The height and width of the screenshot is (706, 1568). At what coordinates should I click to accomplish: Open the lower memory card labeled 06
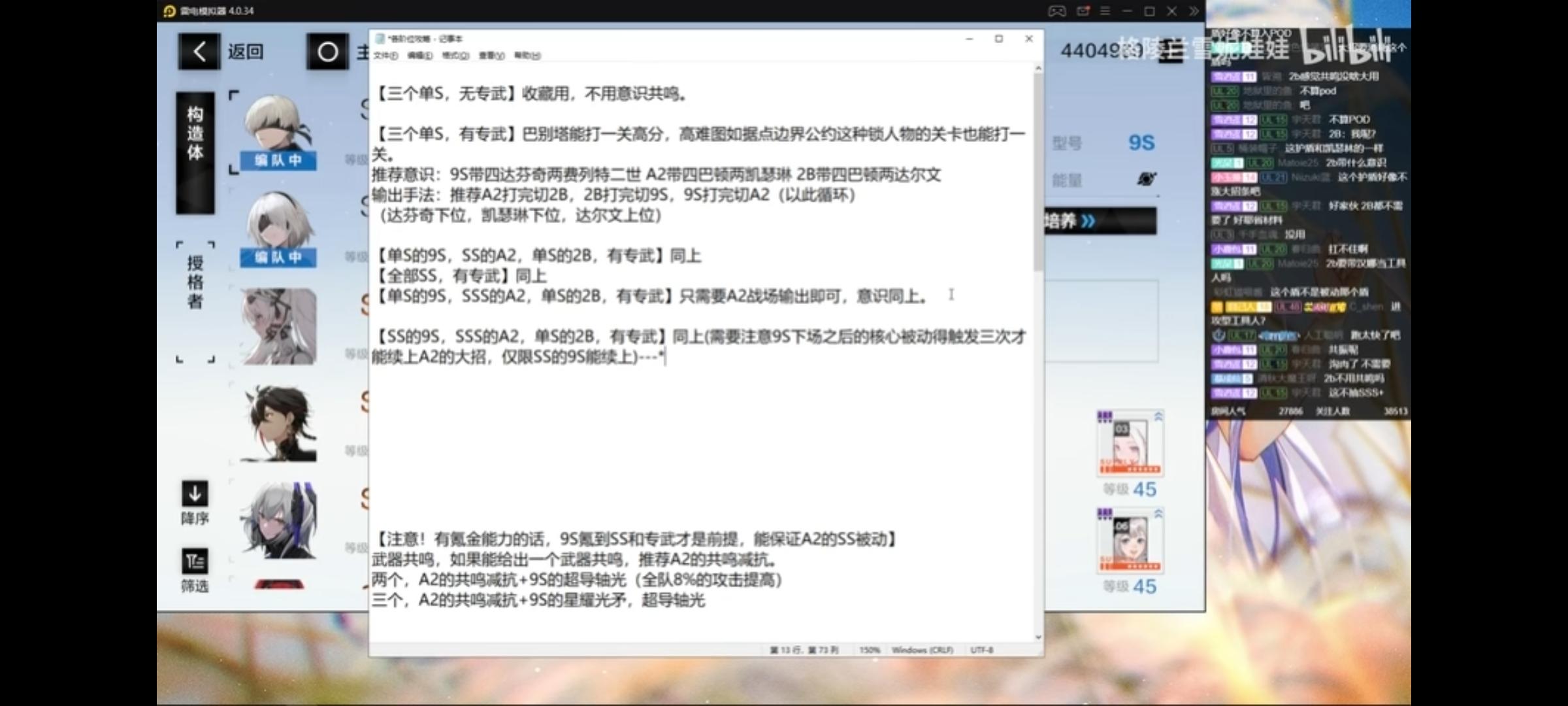pyautogui.click(x=1130, y=540)
